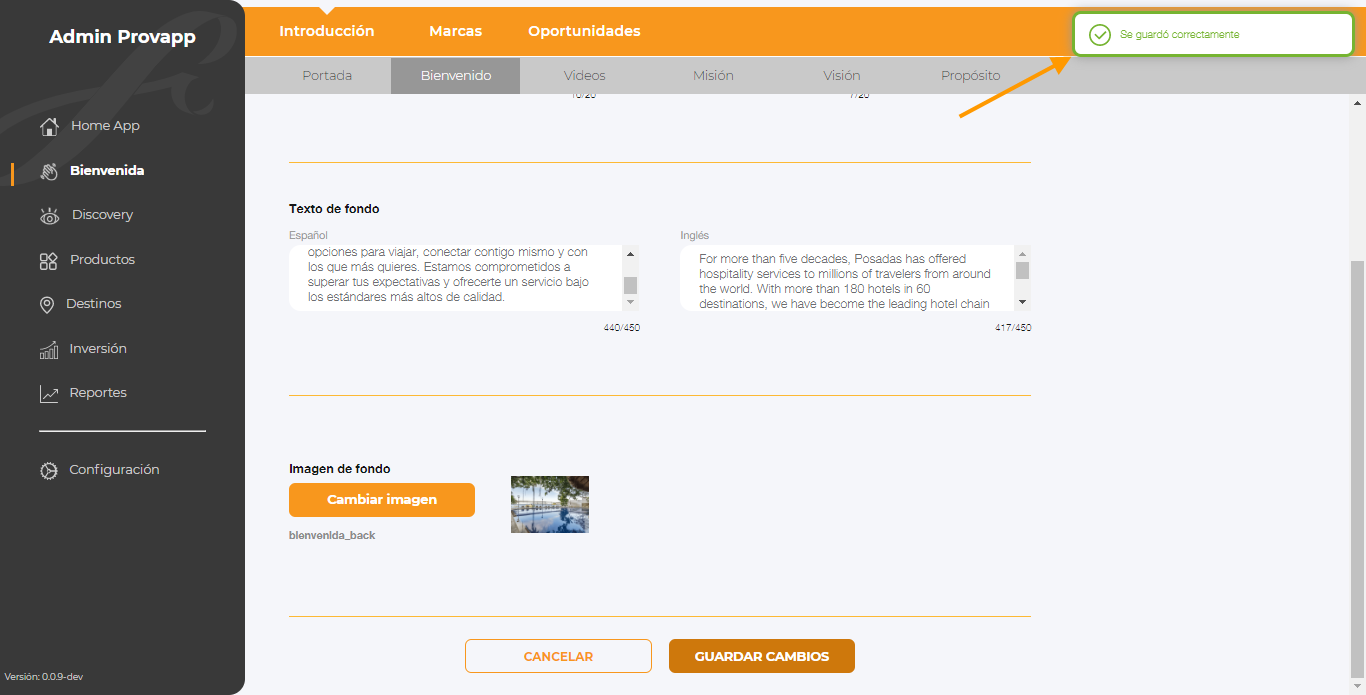This screenshot has width=1366, height=695.
Task: Open the Portada sub-tab
Action: click(327, 76)
